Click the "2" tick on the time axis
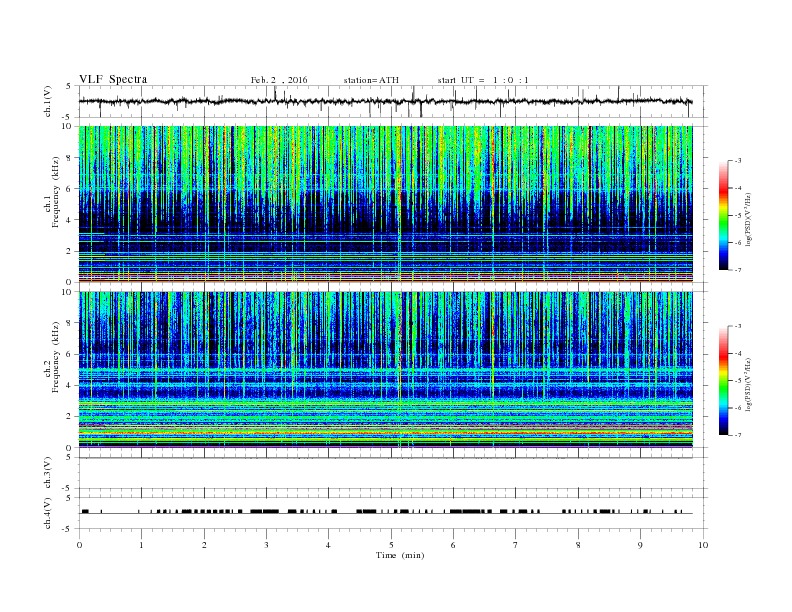Image resolution: width=792 pixels, height=612 pixels. pyautogui.click(x=204, y=545)
